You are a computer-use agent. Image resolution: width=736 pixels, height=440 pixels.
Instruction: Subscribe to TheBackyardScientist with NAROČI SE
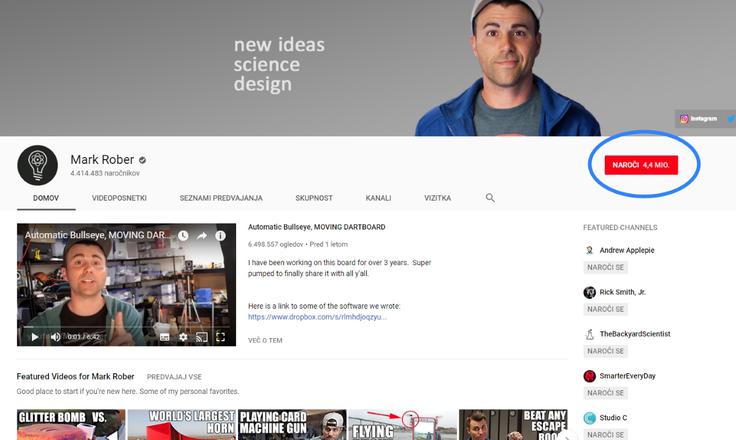[606, 351]
